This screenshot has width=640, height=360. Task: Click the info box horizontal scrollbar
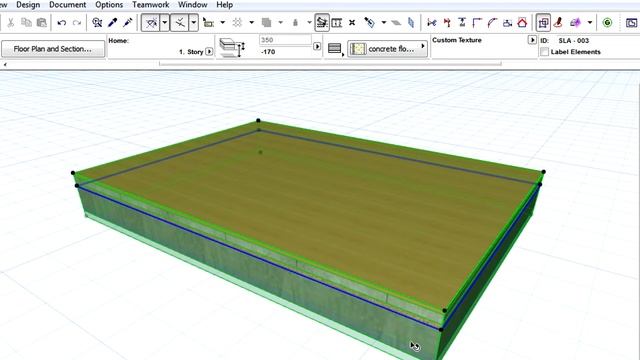[330, 64]
